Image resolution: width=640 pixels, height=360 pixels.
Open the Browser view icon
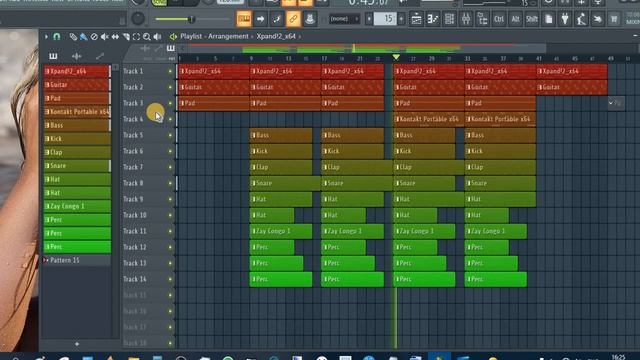482,19
